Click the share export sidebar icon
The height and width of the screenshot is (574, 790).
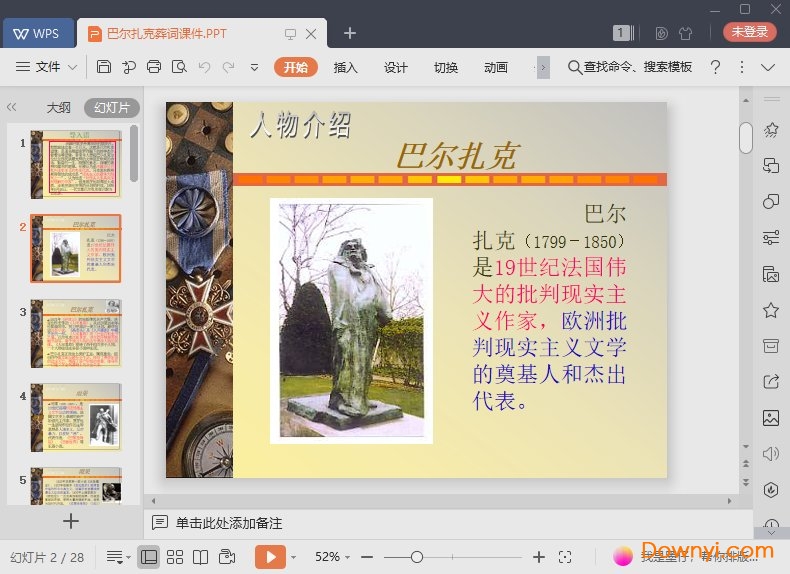coord(771,381)
